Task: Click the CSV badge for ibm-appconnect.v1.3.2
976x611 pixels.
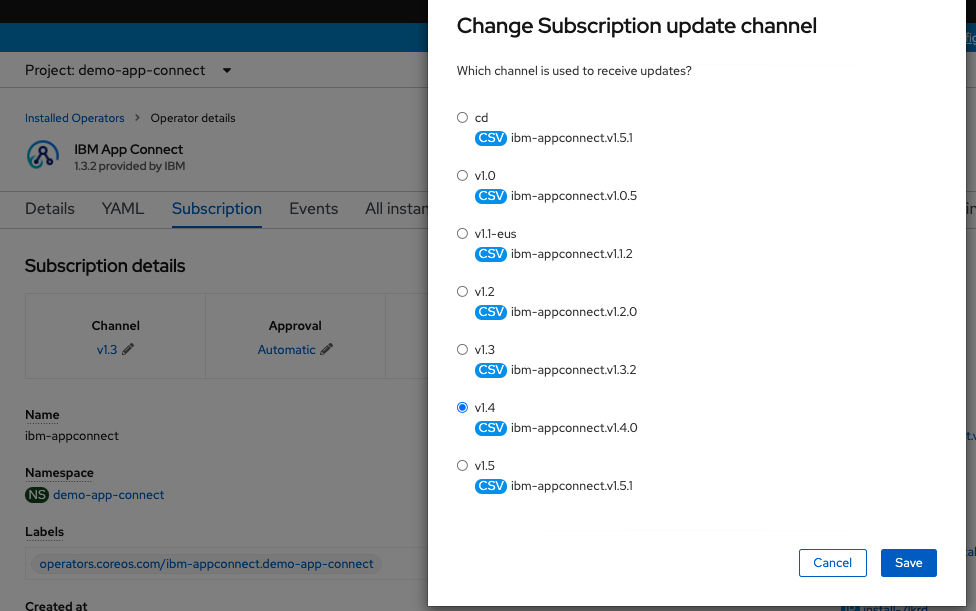Action: [x=490, y=370]
